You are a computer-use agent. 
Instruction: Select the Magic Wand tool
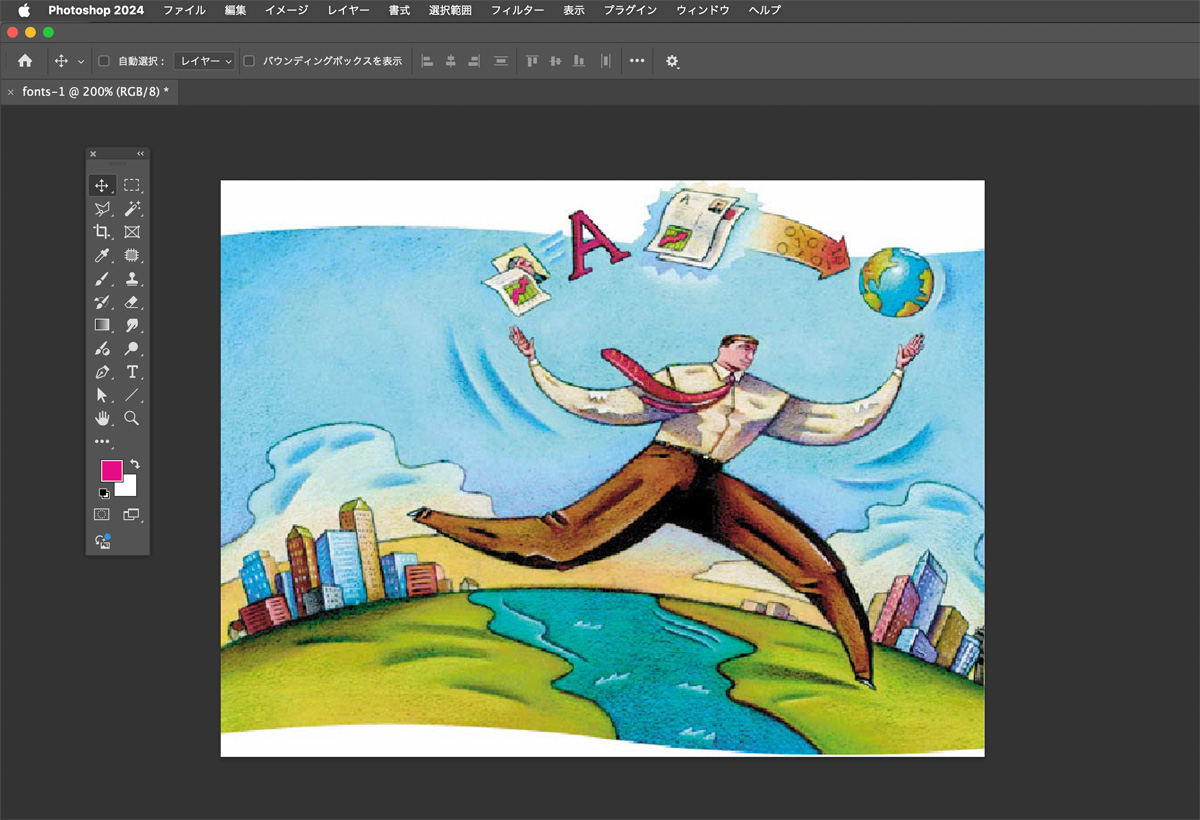(x=132, y=209)
